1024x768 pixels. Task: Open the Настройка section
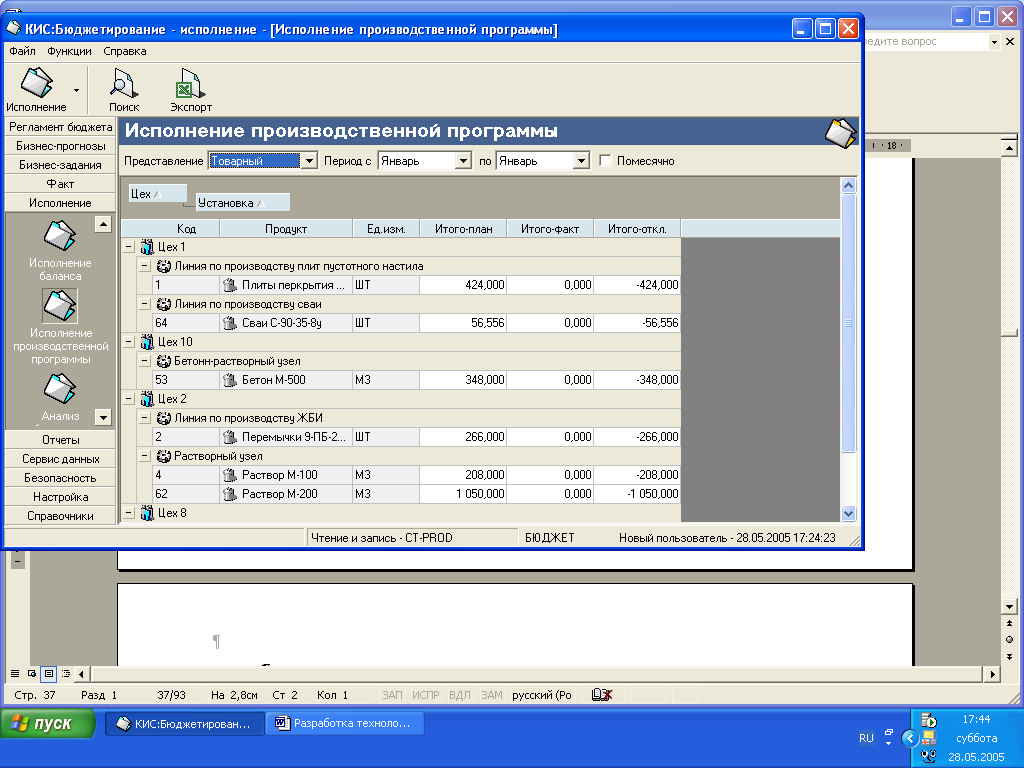pos(60,496)
